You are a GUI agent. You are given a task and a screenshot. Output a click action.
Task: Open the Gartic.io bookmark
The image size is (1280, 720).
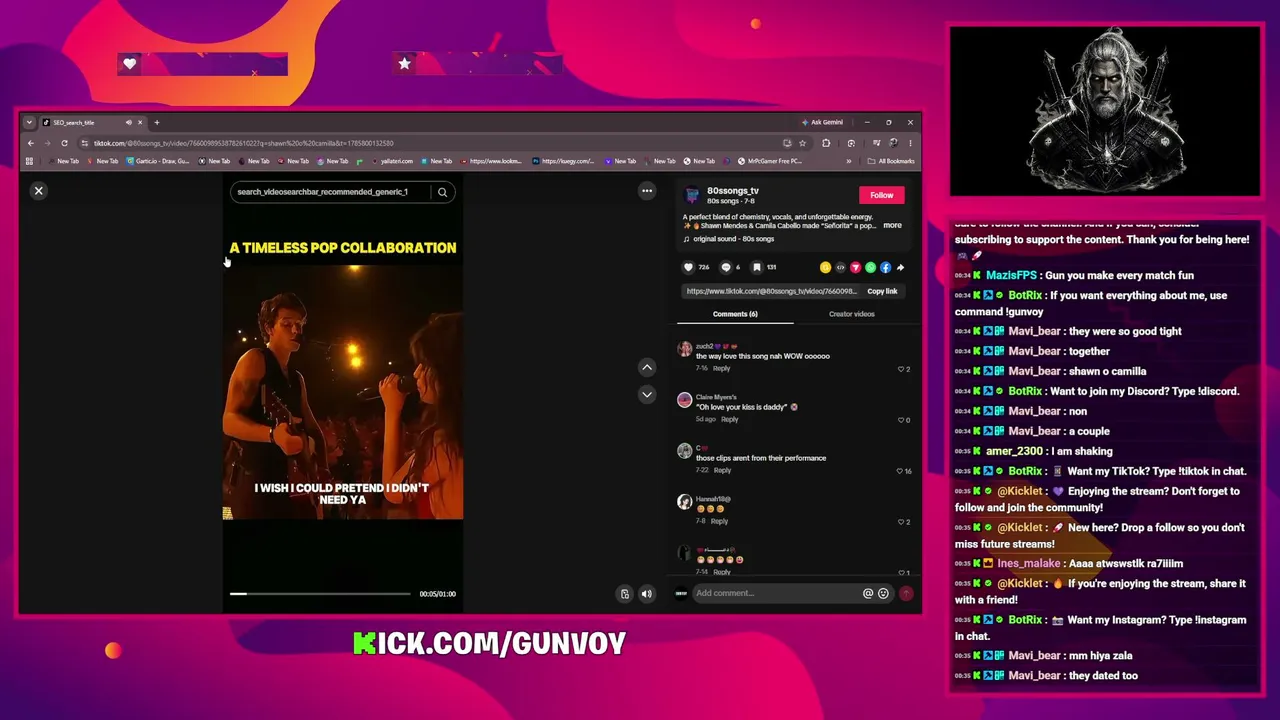pyautogui.click(x=158, y=161)
